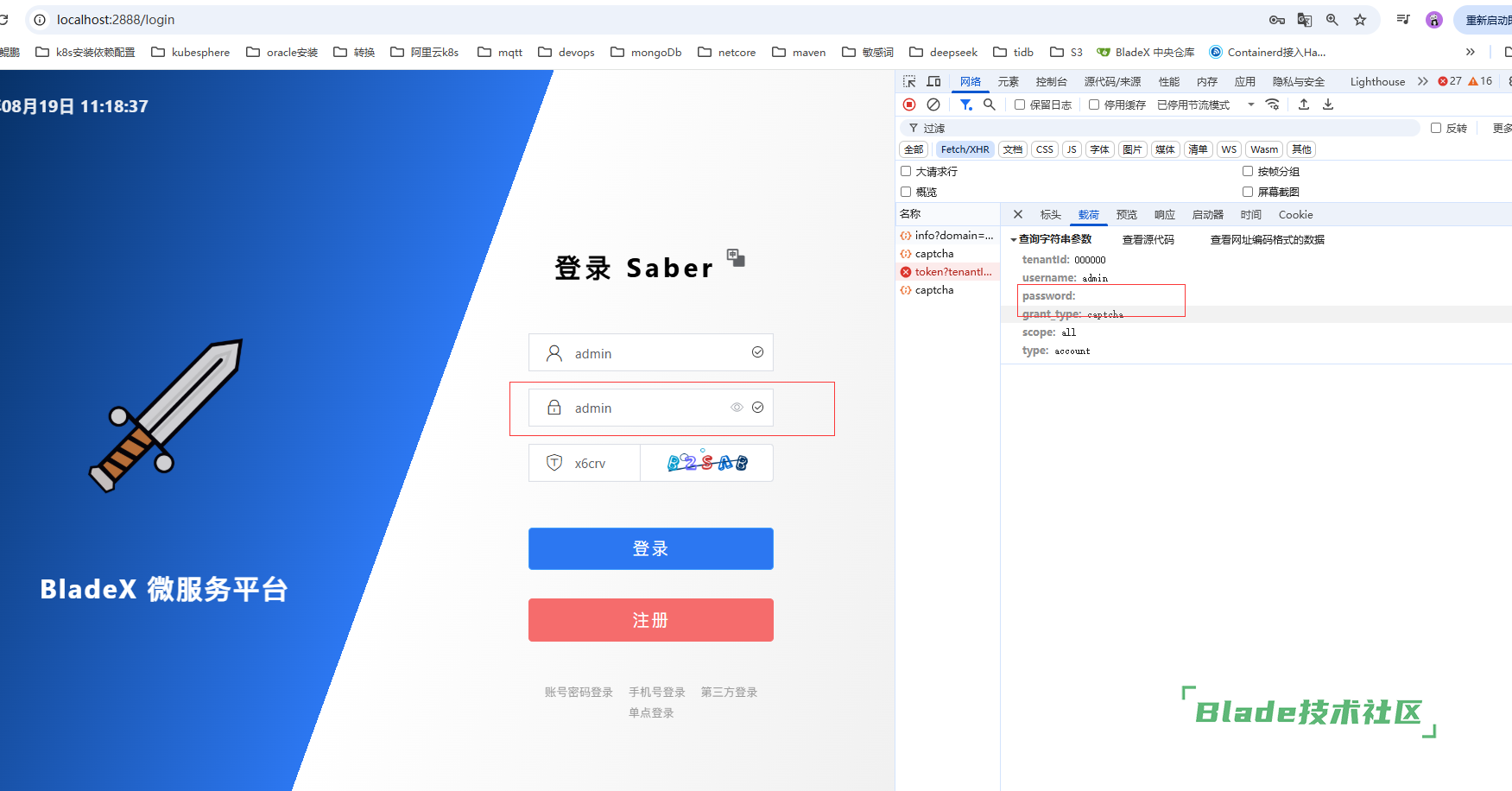This screenshot has height=791, width=1512.
Task: Select the failed token?tenantI... request
Action: (x=947, y=271)
